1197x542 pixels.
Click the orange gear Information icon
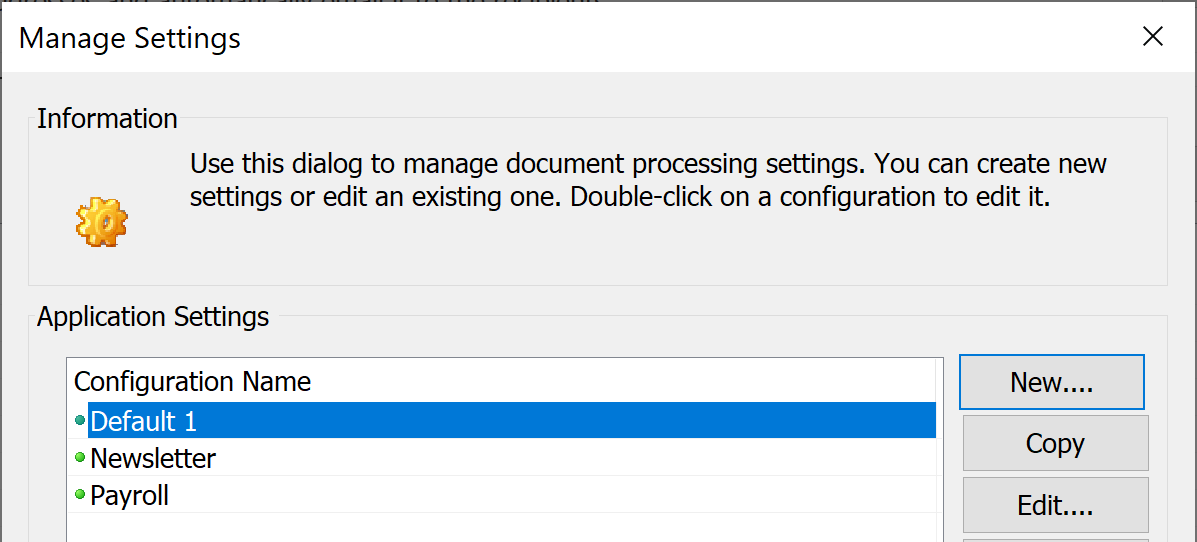click(x=101, y=222)
